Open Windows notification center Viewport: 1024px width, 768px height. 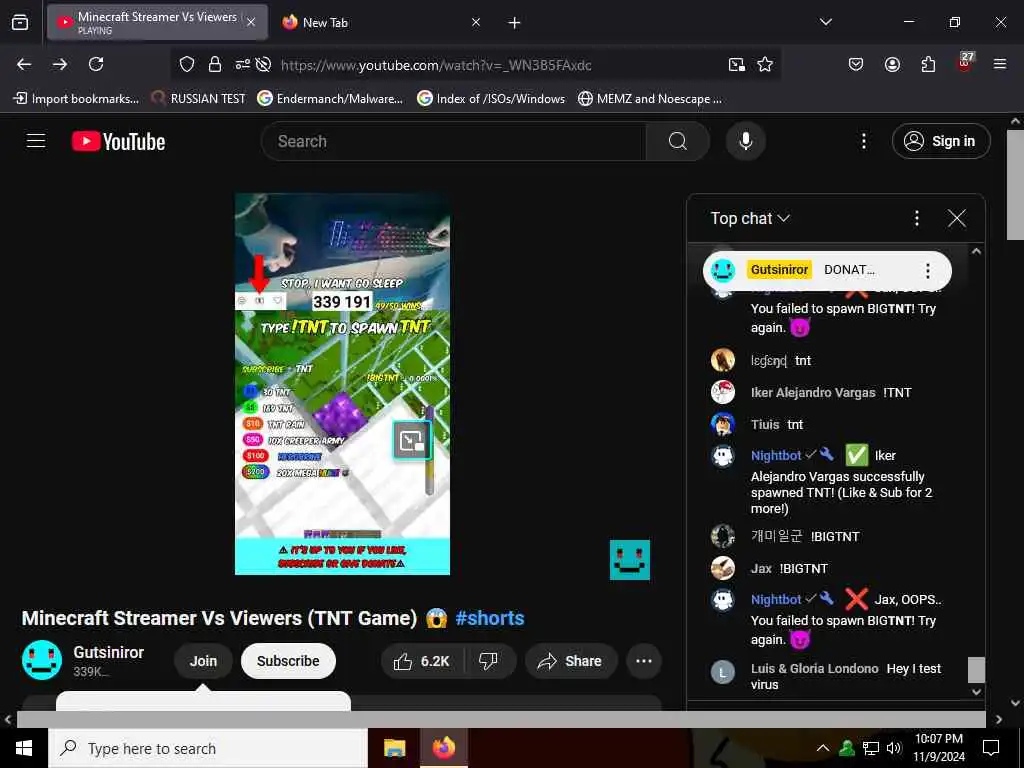[x=991, y=748]
